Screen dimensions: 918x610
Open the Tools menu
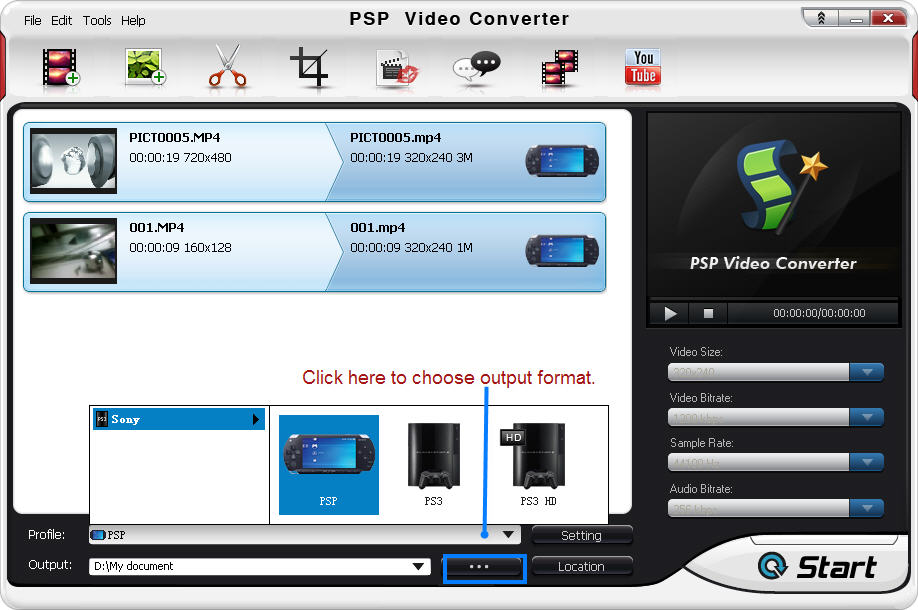(97, 20)
